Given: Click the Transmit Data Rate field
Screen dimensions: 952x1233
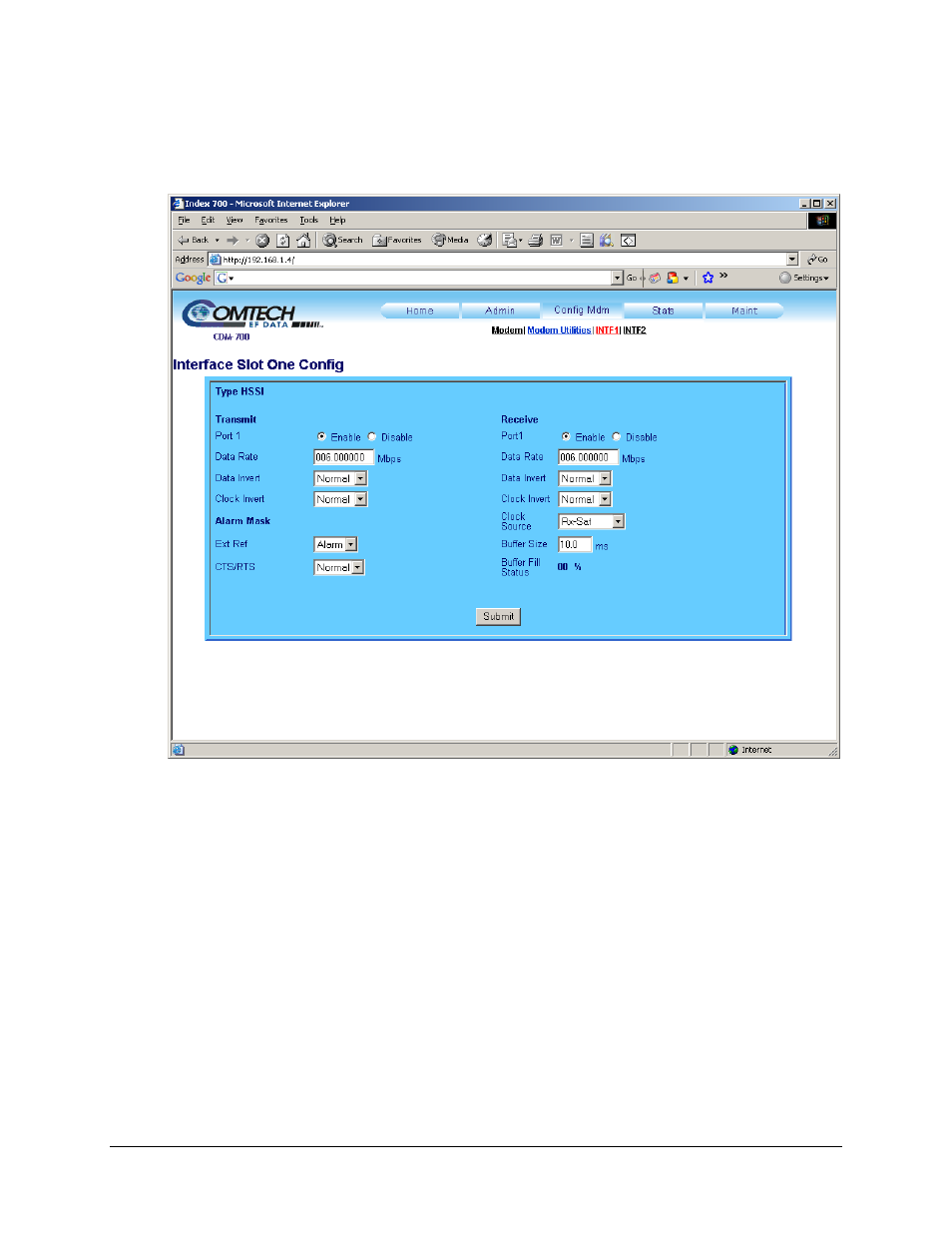Looking at the screenshot, I should (x=344, y=457).
